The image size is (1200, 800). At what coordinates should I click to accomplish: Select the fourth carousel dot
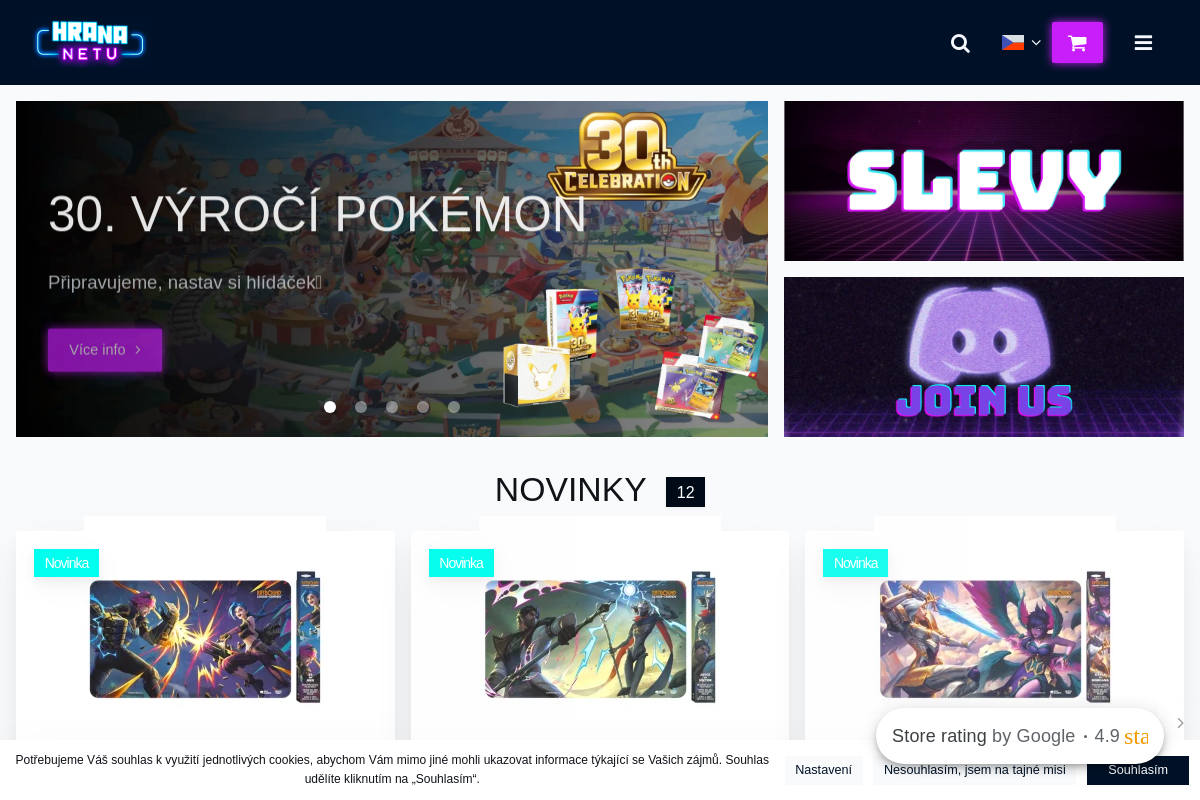coord(423,407)
